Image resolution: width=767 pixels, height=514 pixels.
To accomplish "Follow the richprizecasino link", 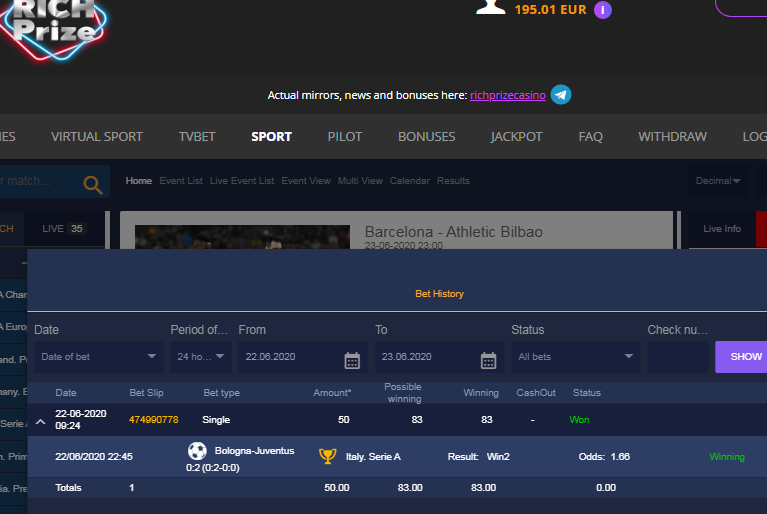I will point(508,95).
